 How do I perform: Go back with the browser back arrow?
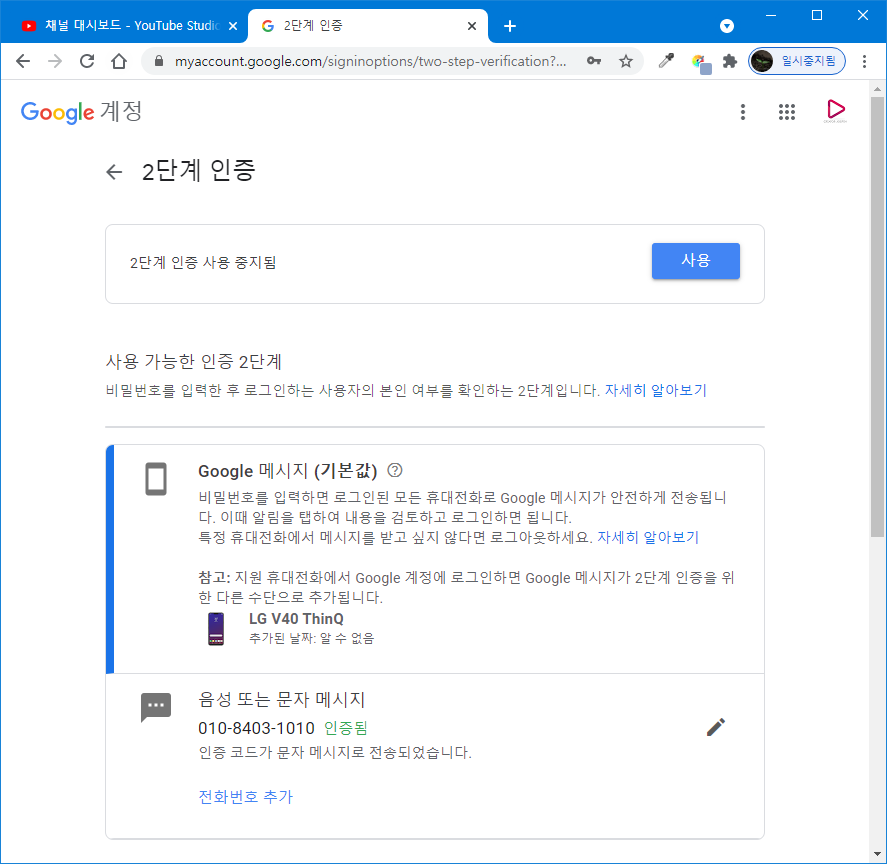pyautogui.click(x=23, y=61)
